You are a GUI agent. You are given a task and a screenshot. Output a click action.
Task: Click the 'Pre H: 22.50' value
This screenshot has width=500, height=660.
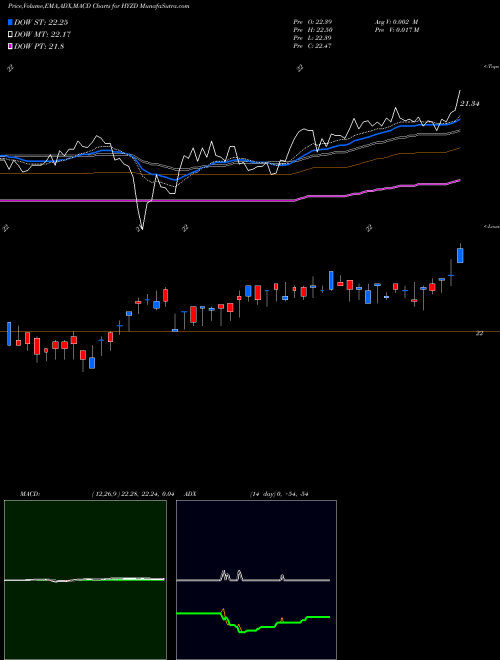(x=312, y=29)
